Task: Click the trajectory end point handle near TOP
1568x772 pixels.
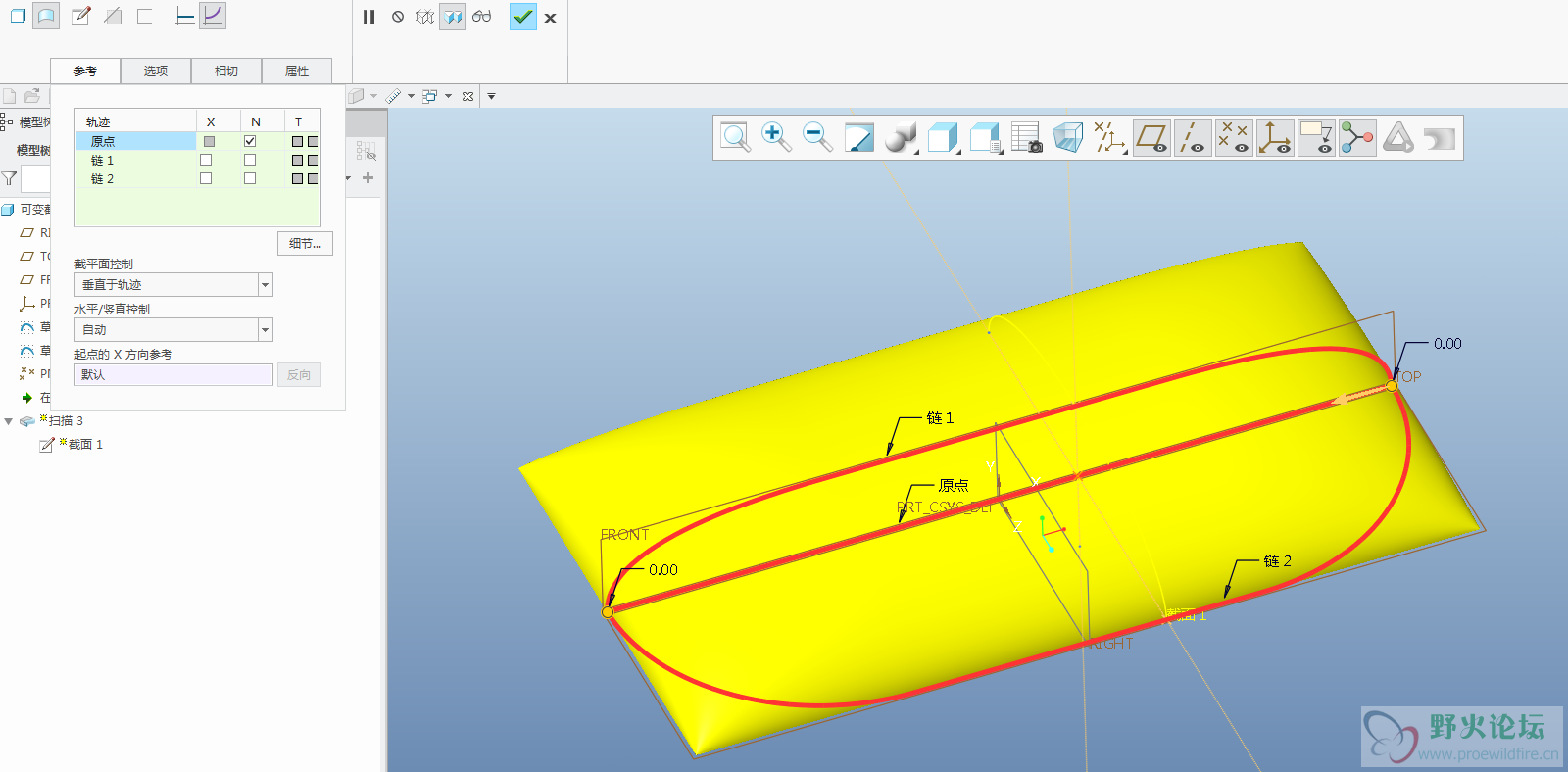Action: [x=1392, y=387]
